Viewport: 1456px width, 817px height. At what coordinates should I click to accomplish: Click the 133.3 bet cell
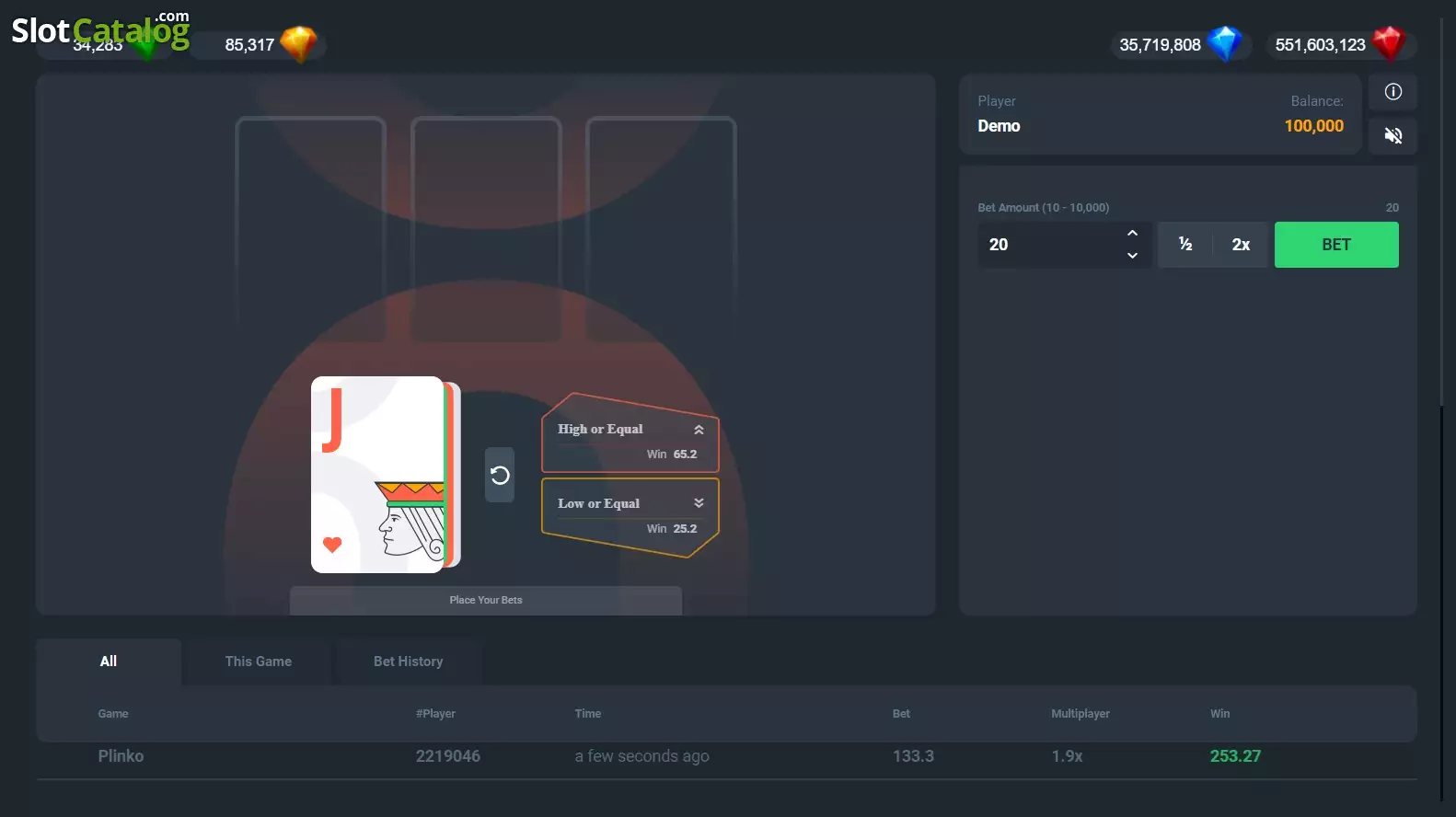[913, 756]
